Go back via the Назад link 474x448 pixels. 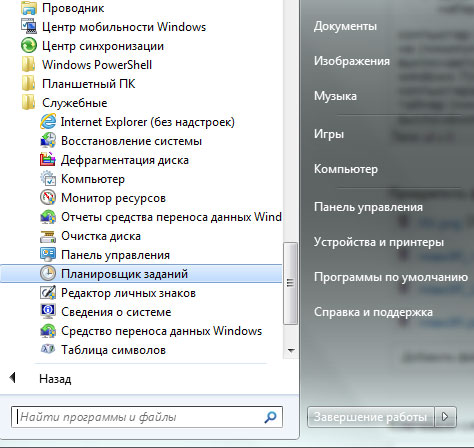pyautogui.click(x=55, y=379)
